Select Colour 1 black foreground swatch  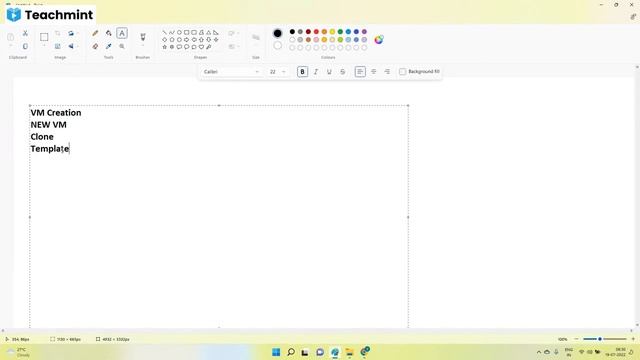tap(278, 33)
